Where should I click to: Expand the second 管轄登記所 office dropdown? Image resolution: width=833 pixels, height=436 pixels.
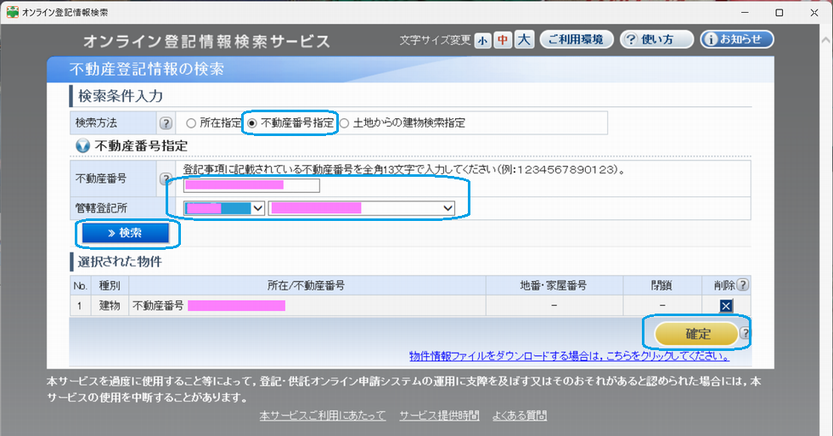point(362,207)
